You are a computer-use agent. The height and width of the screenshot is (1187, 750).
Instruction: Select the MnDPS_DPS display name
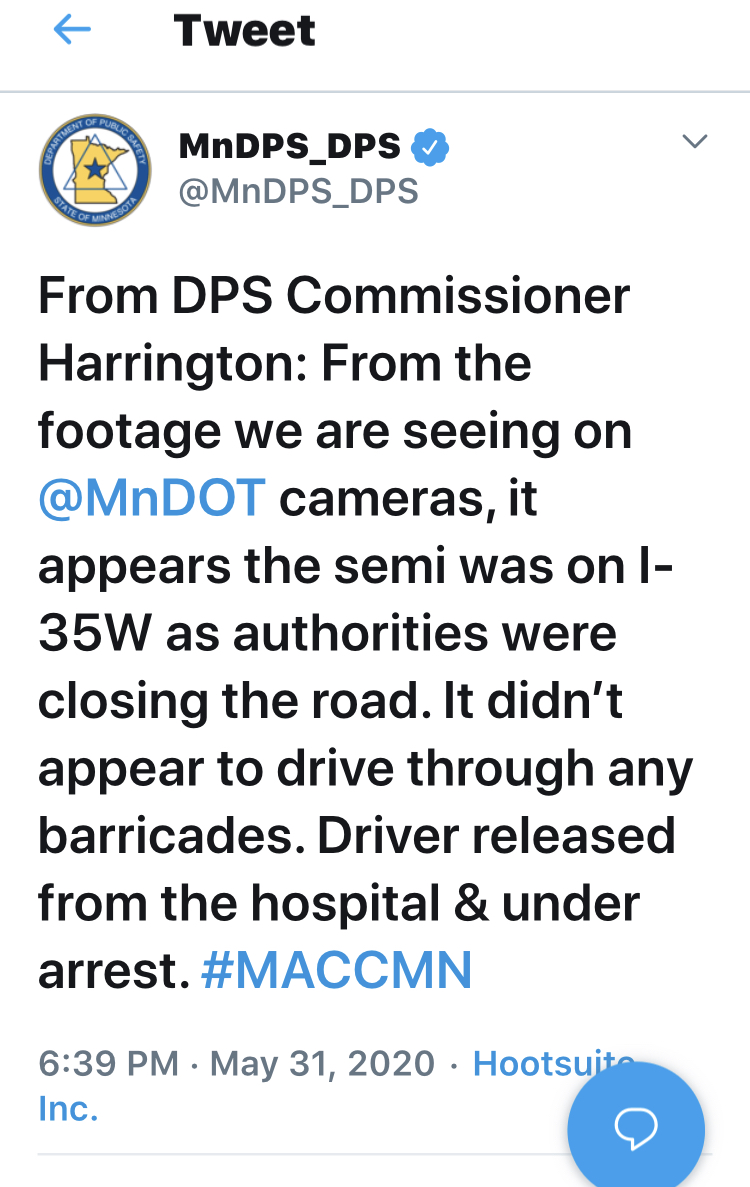(x=289, y=146)
